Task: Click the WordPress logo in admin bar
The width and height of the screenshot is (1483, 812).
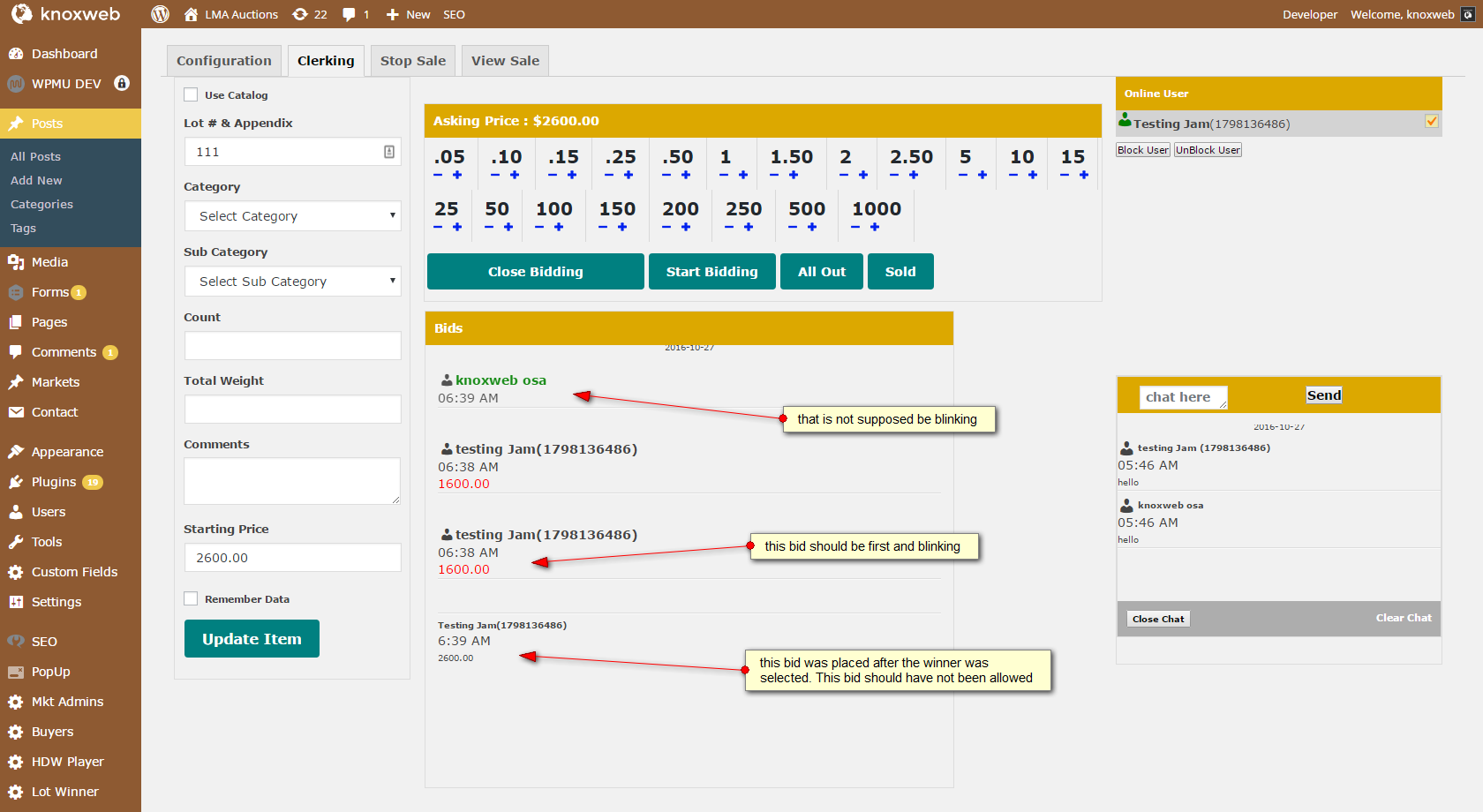Action: click(x=160, y=14)
